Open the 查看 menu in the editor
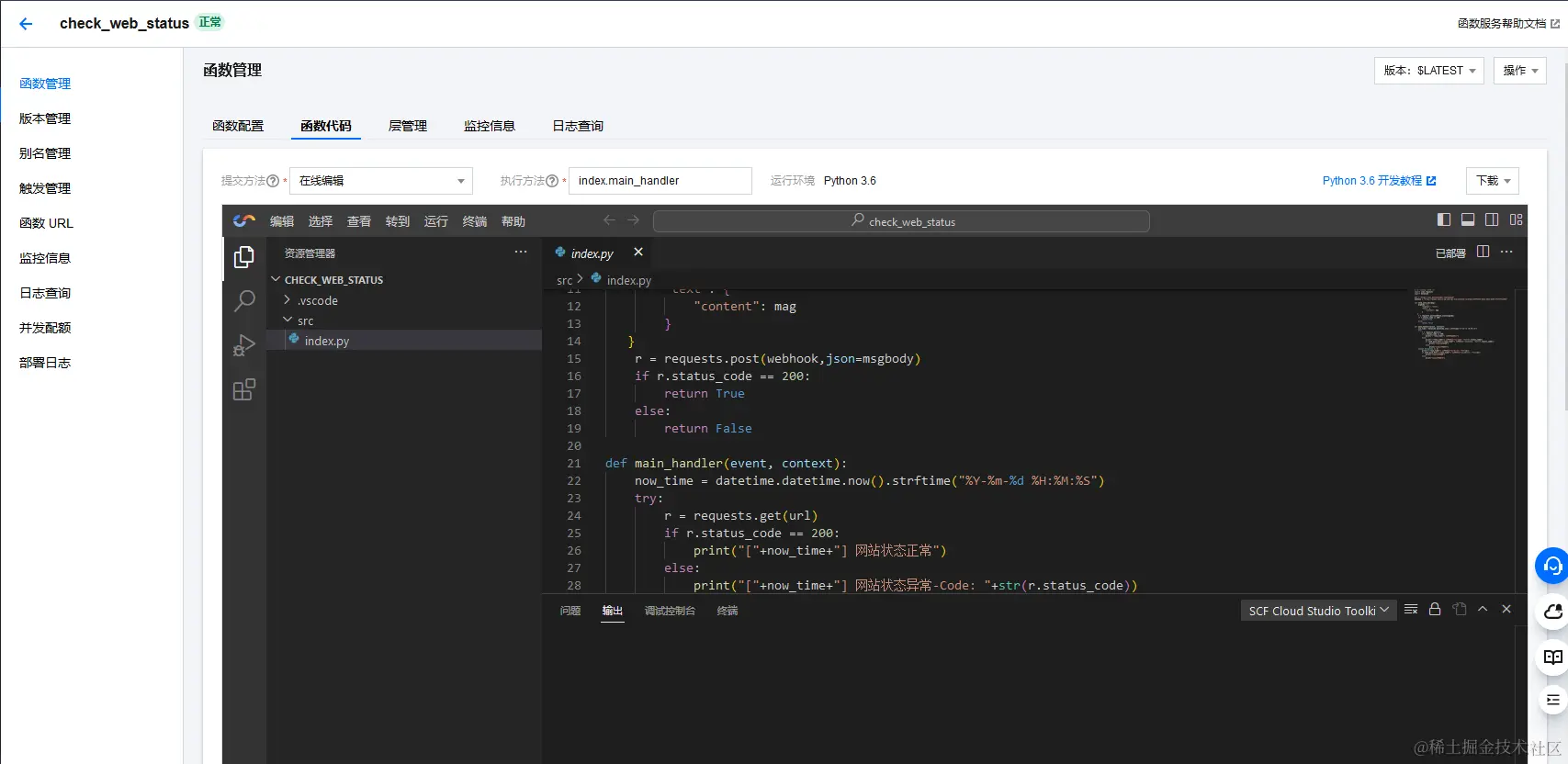This screenshot has height=764, width=1568. pyautogui.click(x=359, y=221)
